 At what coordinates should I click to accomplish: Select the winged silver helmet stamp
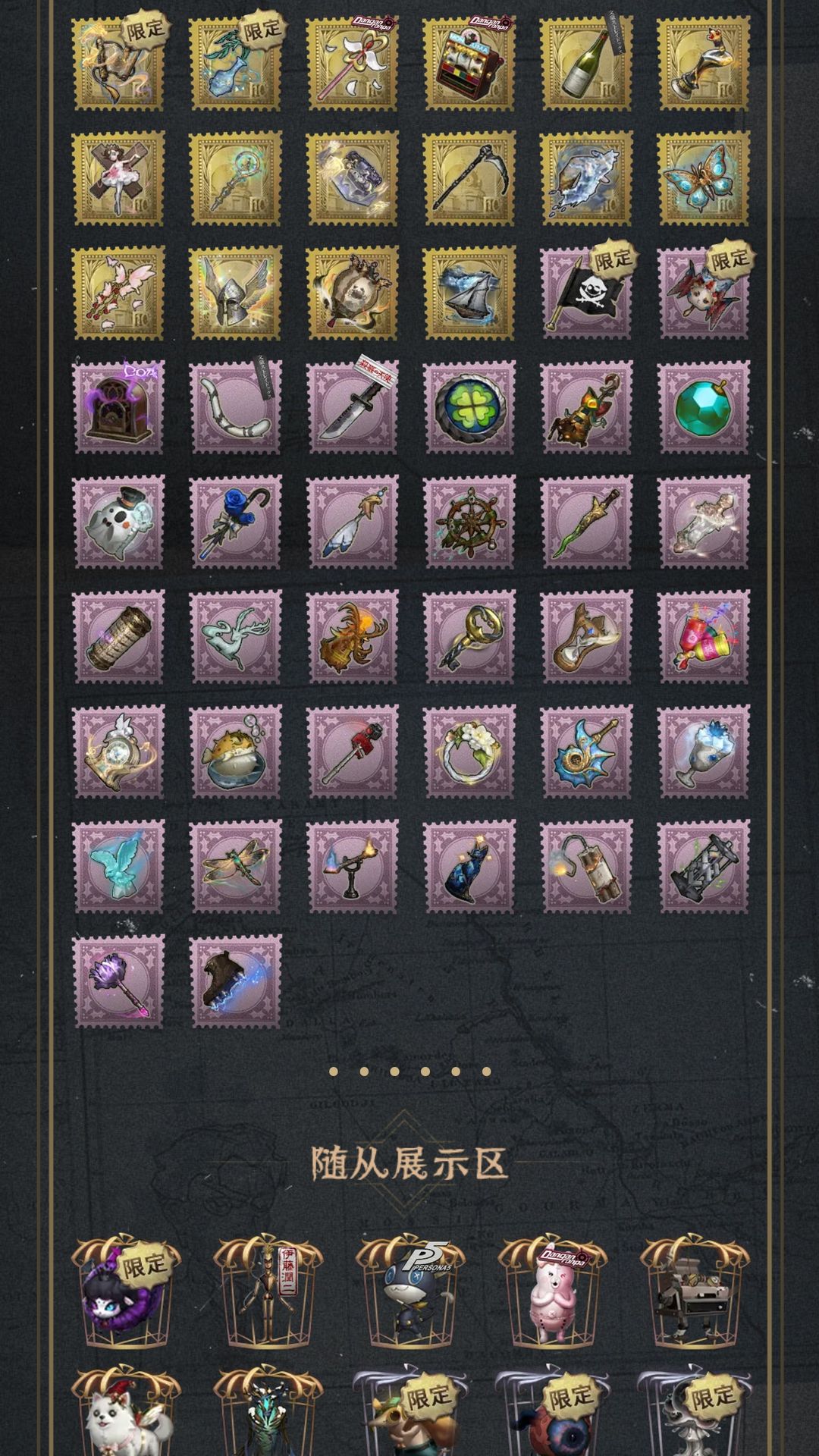click(235, 293)
